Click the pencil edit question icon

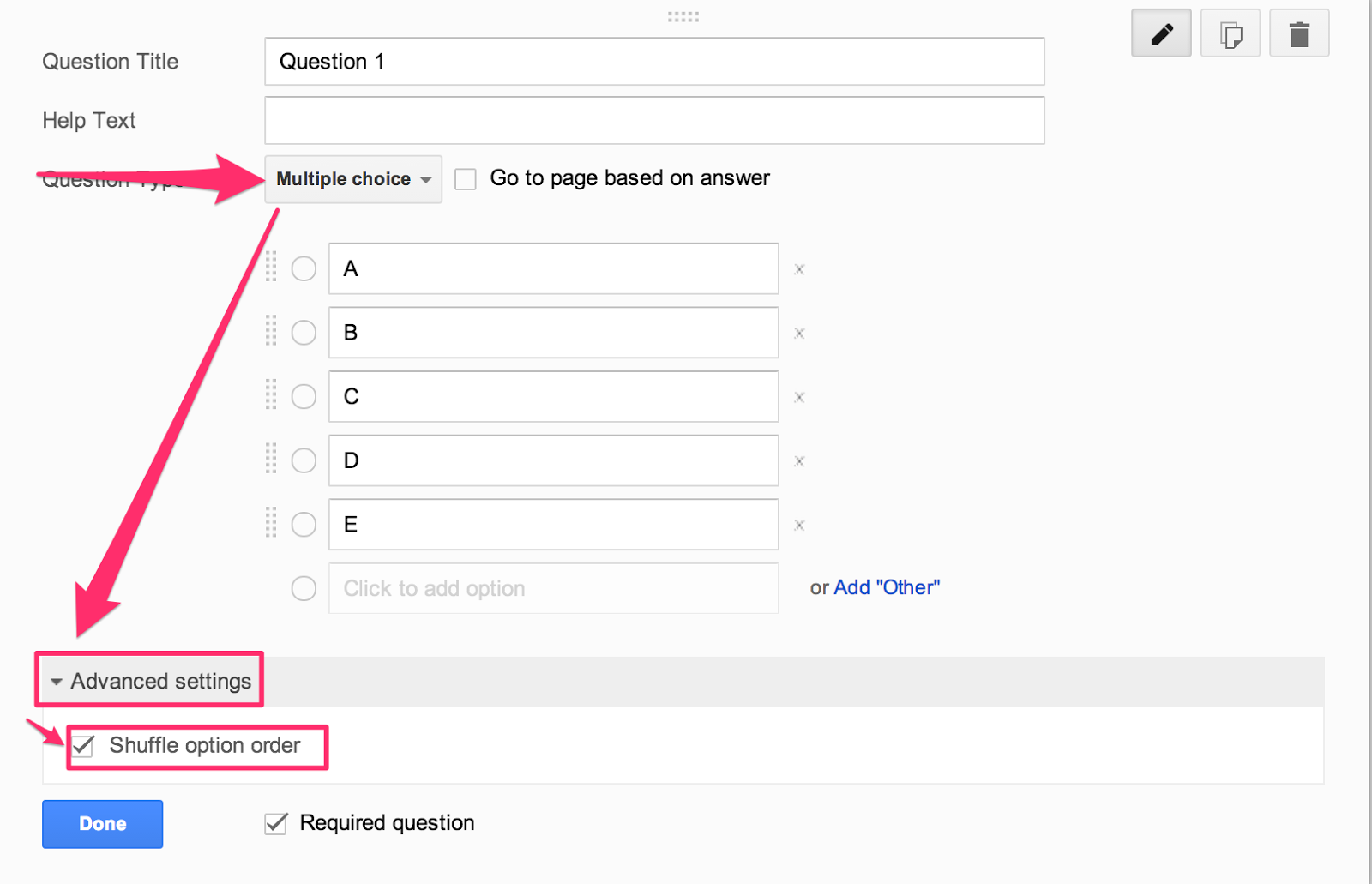point(1161,34)
